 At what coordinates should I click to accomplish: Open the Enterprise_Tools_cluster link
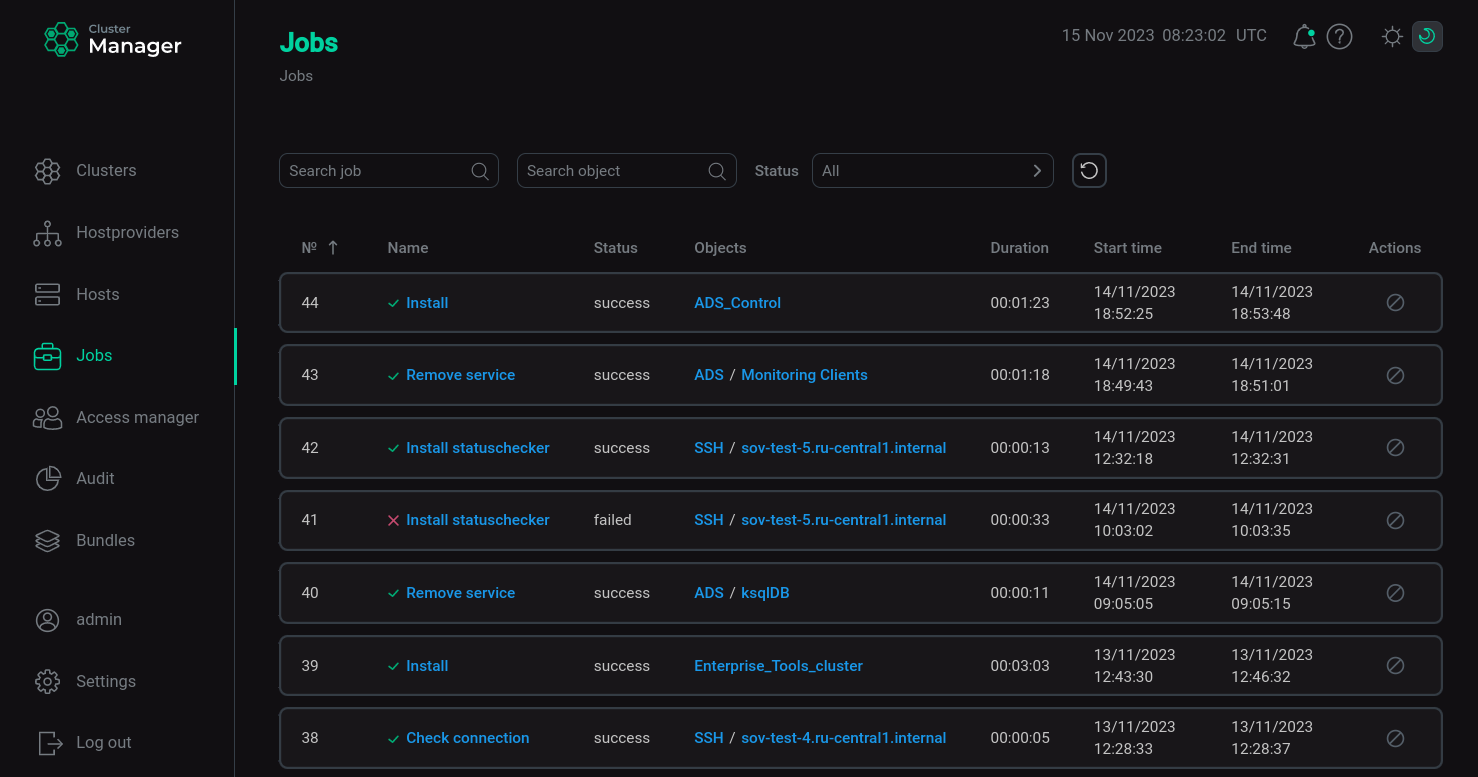coord(778,666)
